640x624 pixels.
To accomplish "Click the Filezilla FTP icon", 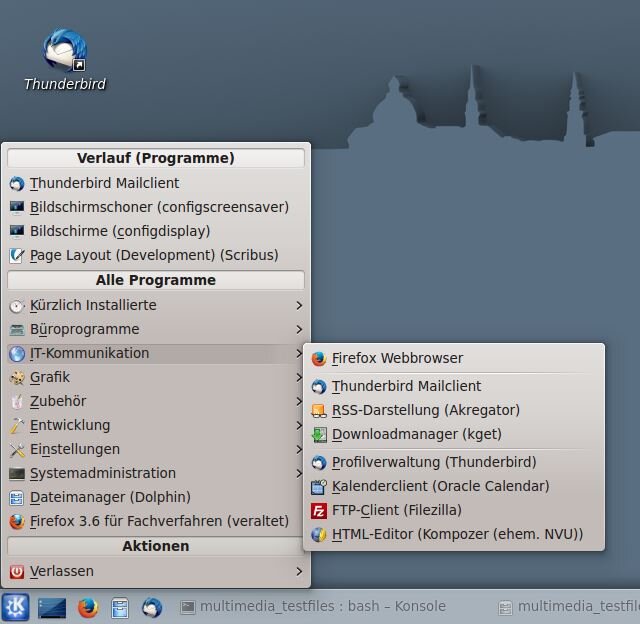I will pyautogui.click(x=319, y=511).
